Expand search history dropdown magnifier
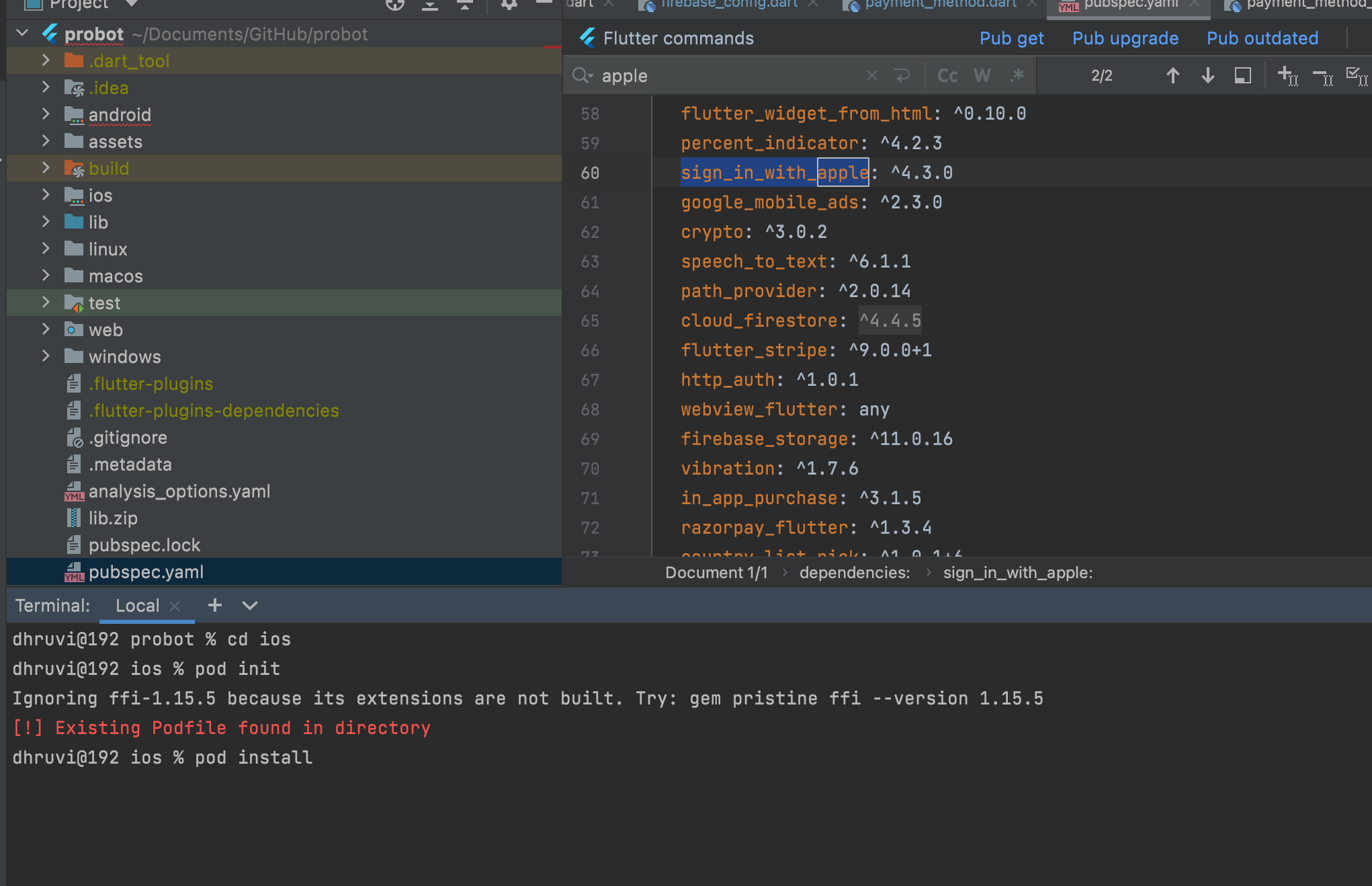 (582, 75)
